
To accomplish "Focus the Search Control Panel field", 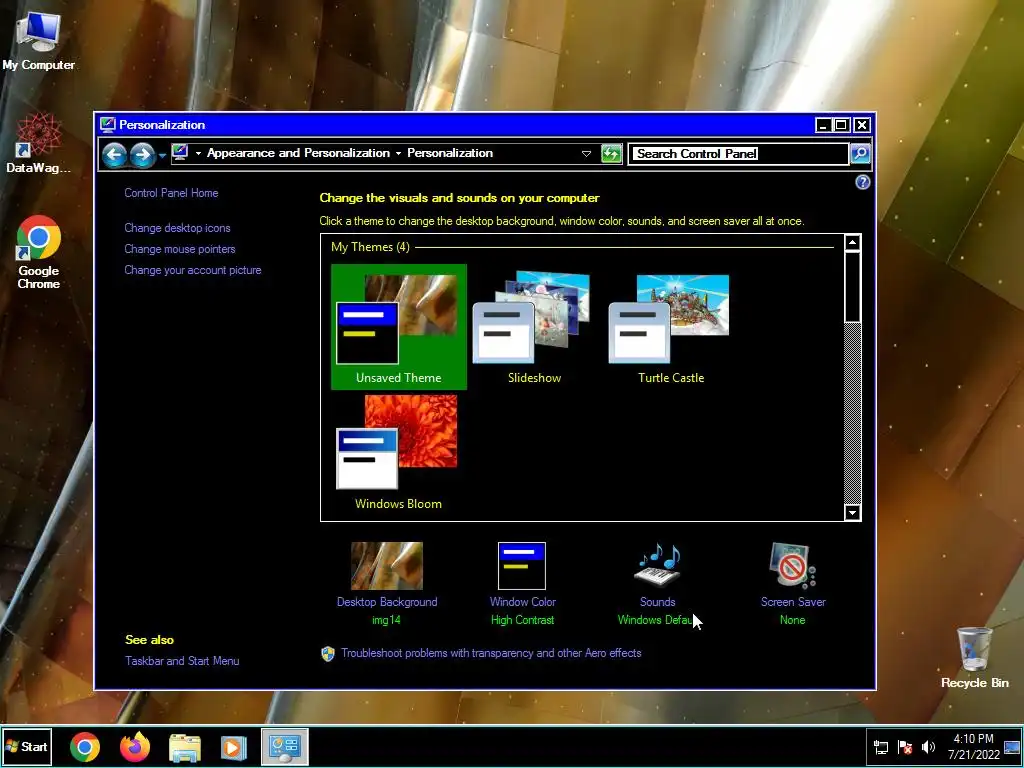I will tap(739, 153).
